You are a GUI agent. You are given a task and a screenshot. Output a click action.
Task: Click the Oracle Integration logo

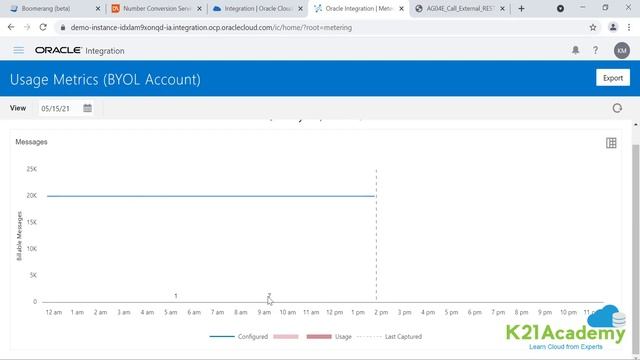tap(80, 51)
